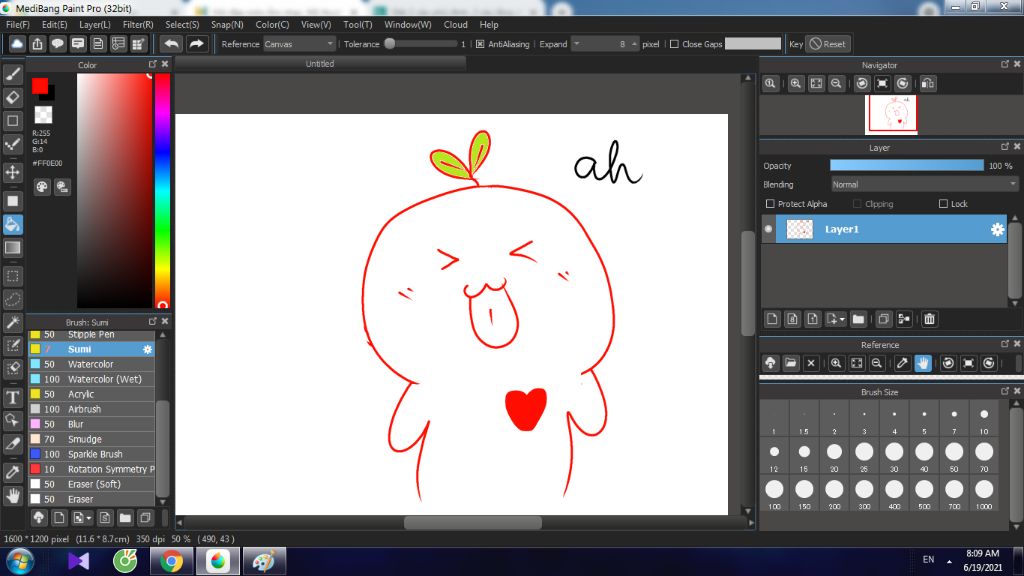Viewport: 1024px width, 576px height.
Task: Click the taskbar clock
Action: (983, 560)
